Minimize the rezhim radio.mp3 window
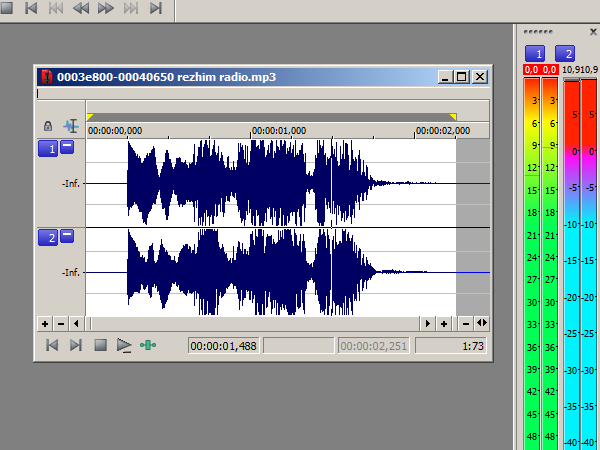Viewport: 600px width, 450px height. 445,77
